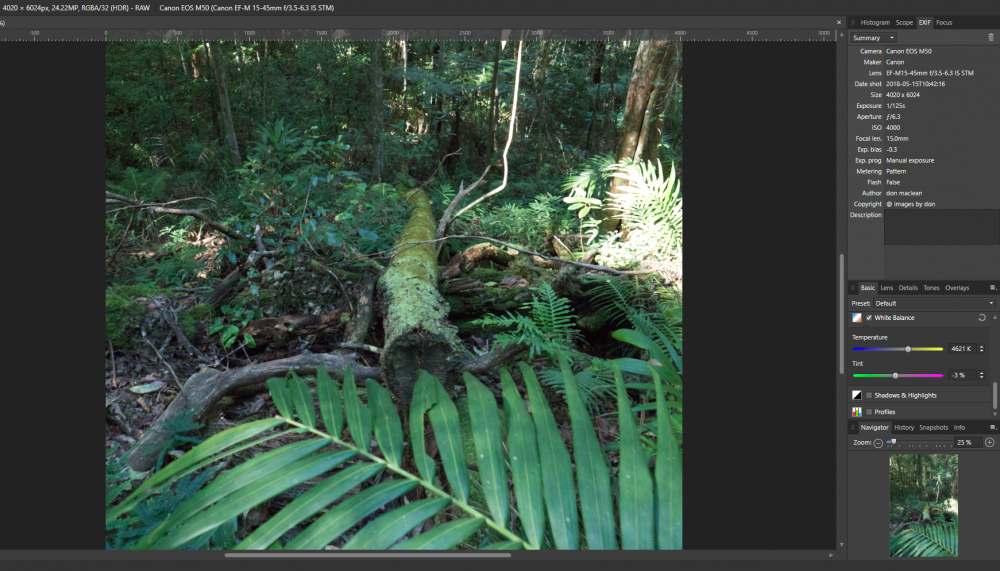Click the copyright value 'images by don'
1000x571 pixels.
pos(913,204)
